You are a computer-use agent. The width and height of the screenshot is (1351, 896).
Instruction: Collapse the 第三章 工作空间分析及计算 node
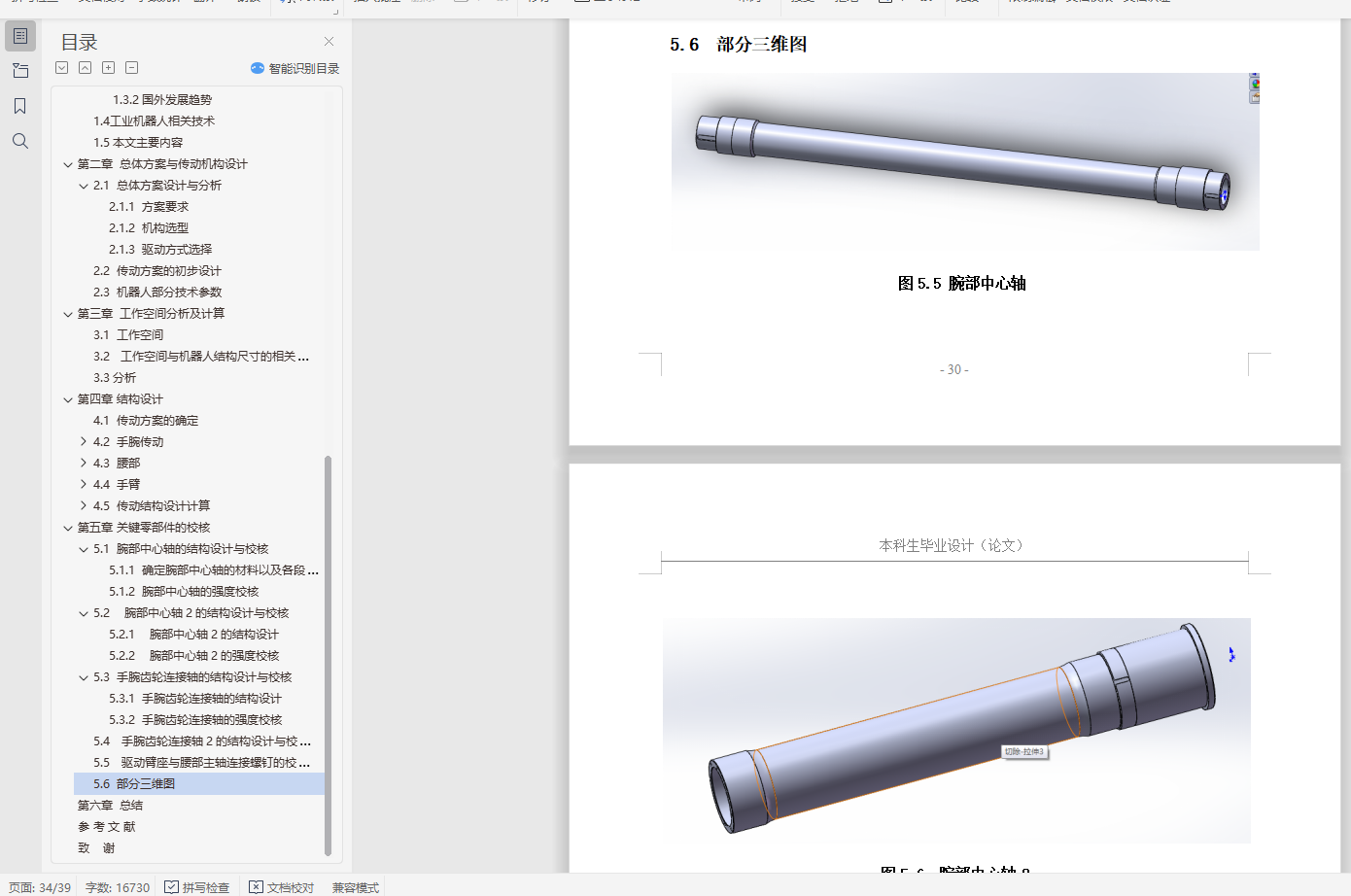point(68,314)
